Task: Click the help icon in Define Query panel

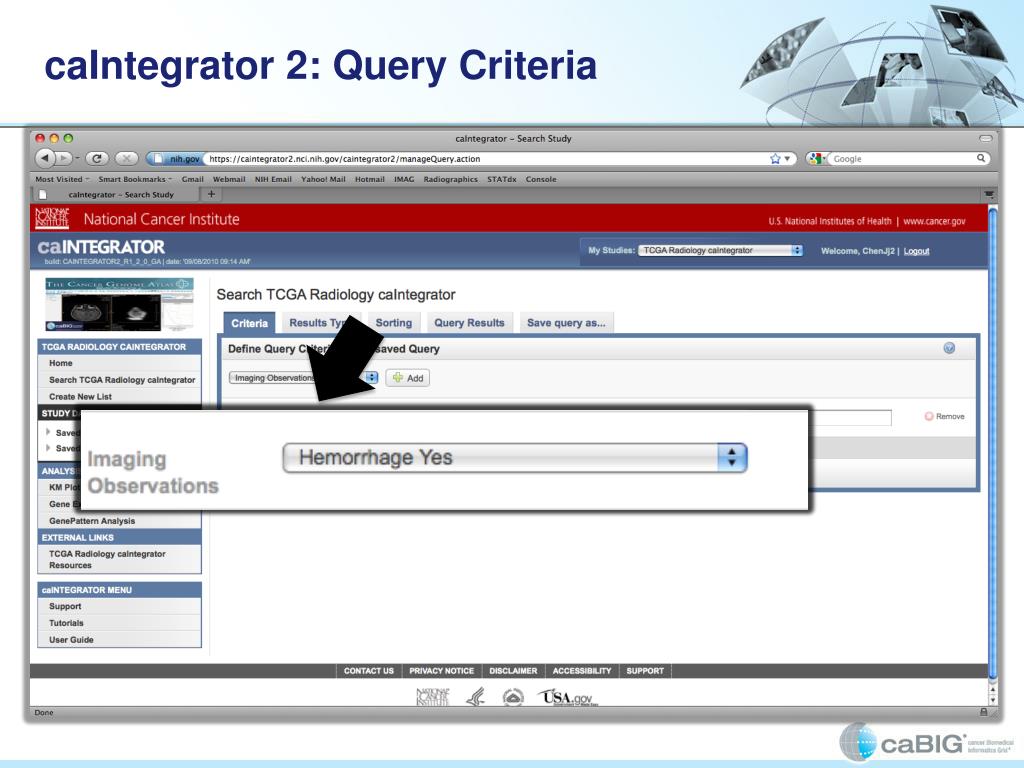Action: 949,348
